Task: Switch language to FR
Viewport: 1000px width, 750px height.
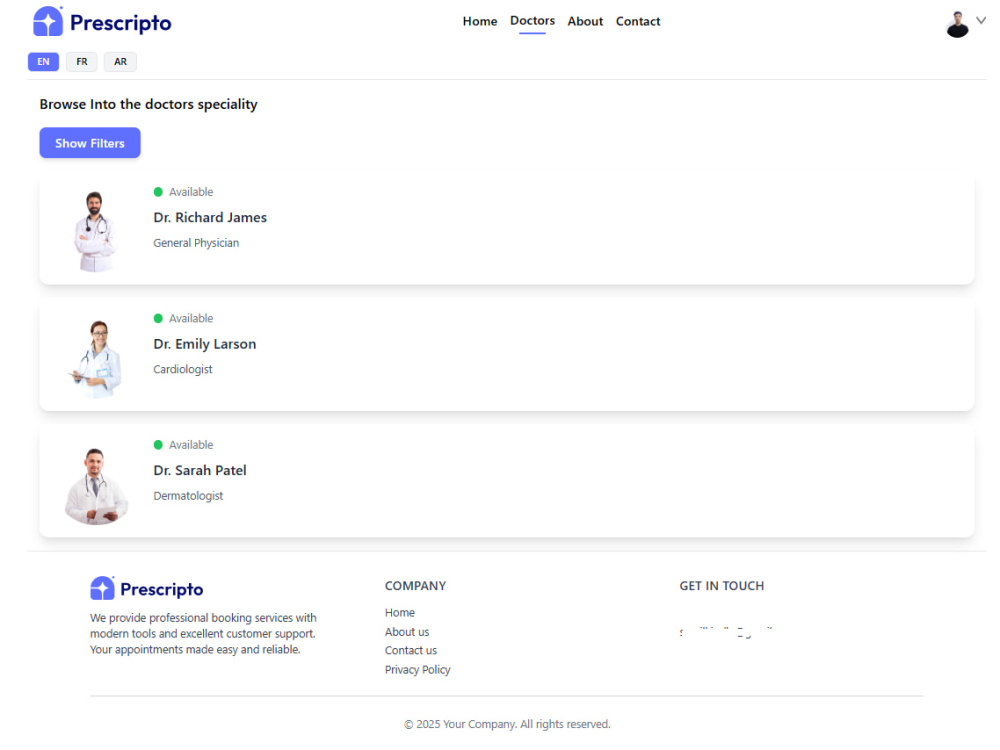Action: click(82, 62)
